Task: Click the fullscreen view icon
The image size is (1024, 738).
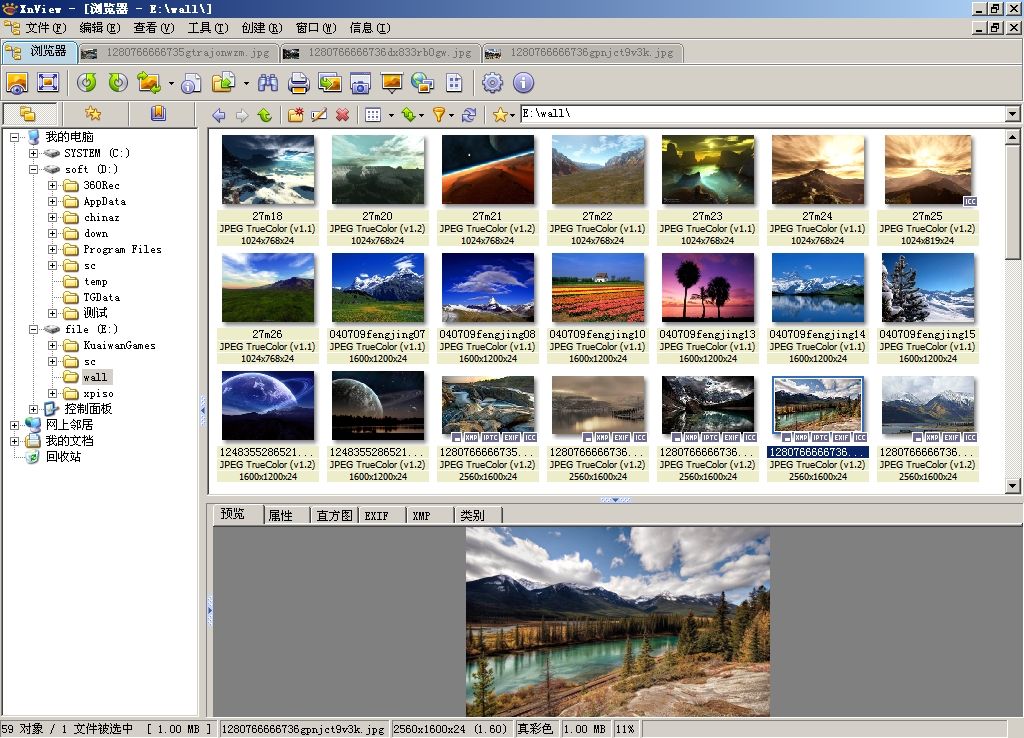Action: [x=48, y=83]
